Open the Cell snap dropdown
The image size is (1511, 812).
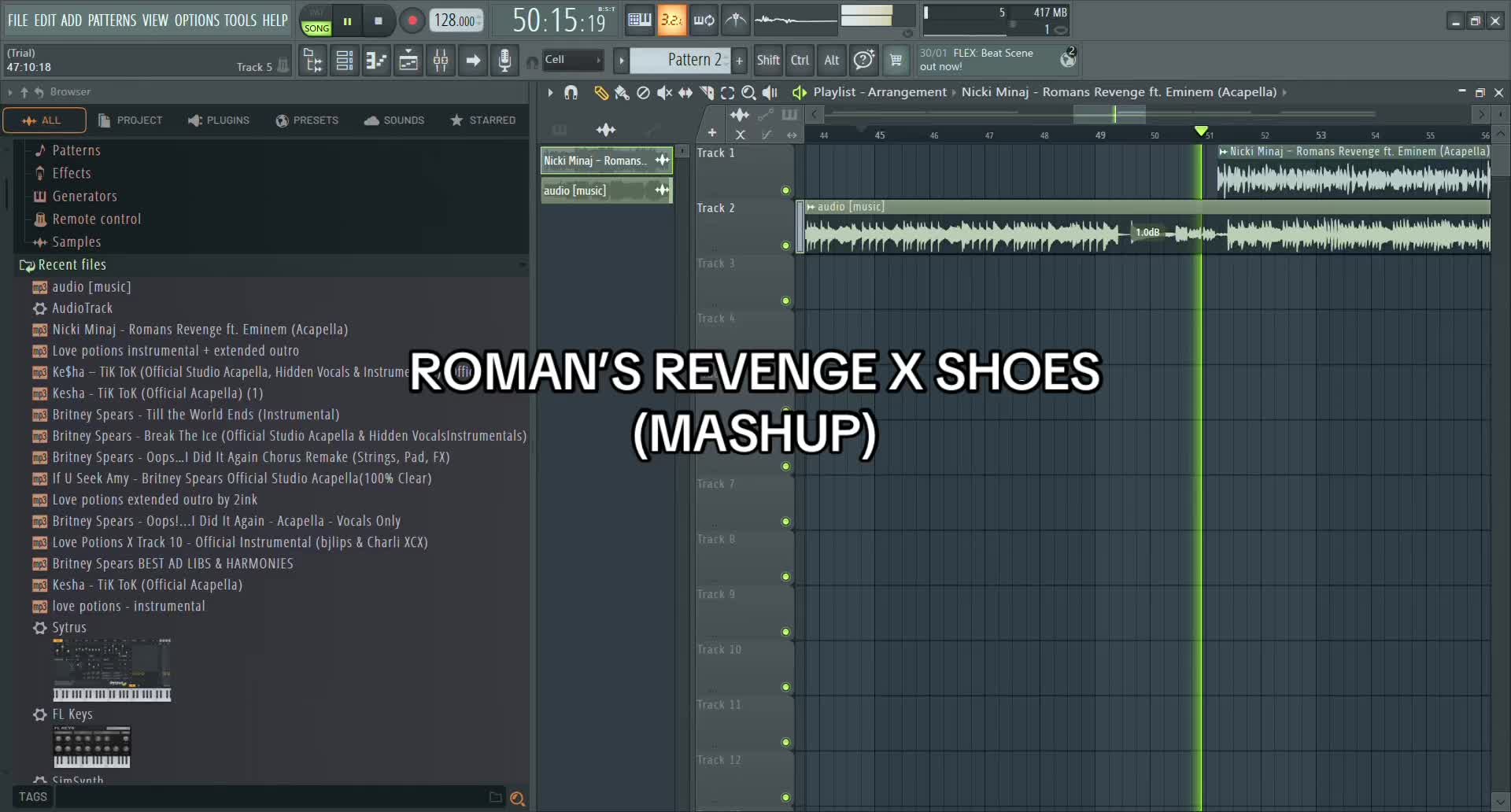(x=573, y=60)
